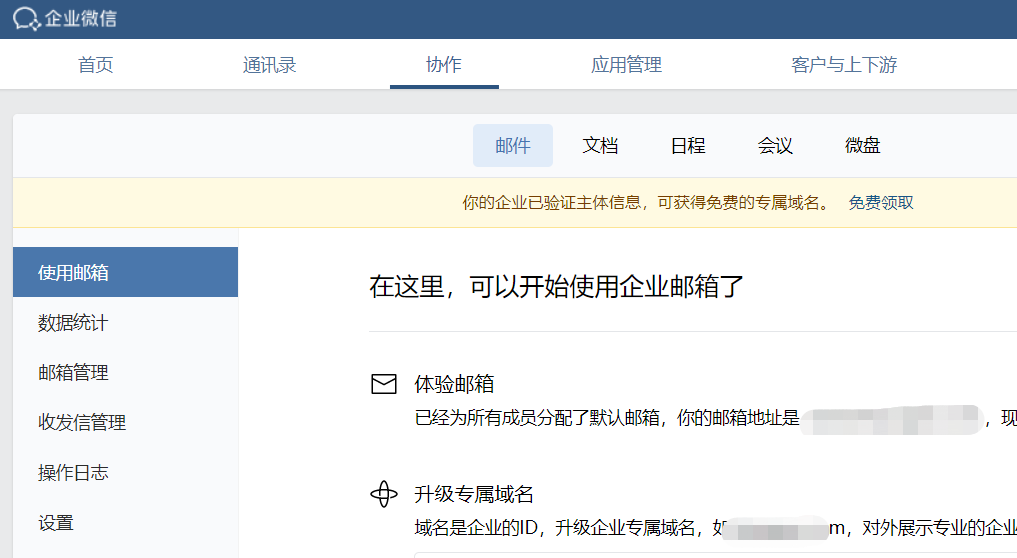Click the domain icon beside 升级专属域名
Image resolution: width=1017 pixels, height=558 pixels.
pyautogui.click(x=384, y=494)
